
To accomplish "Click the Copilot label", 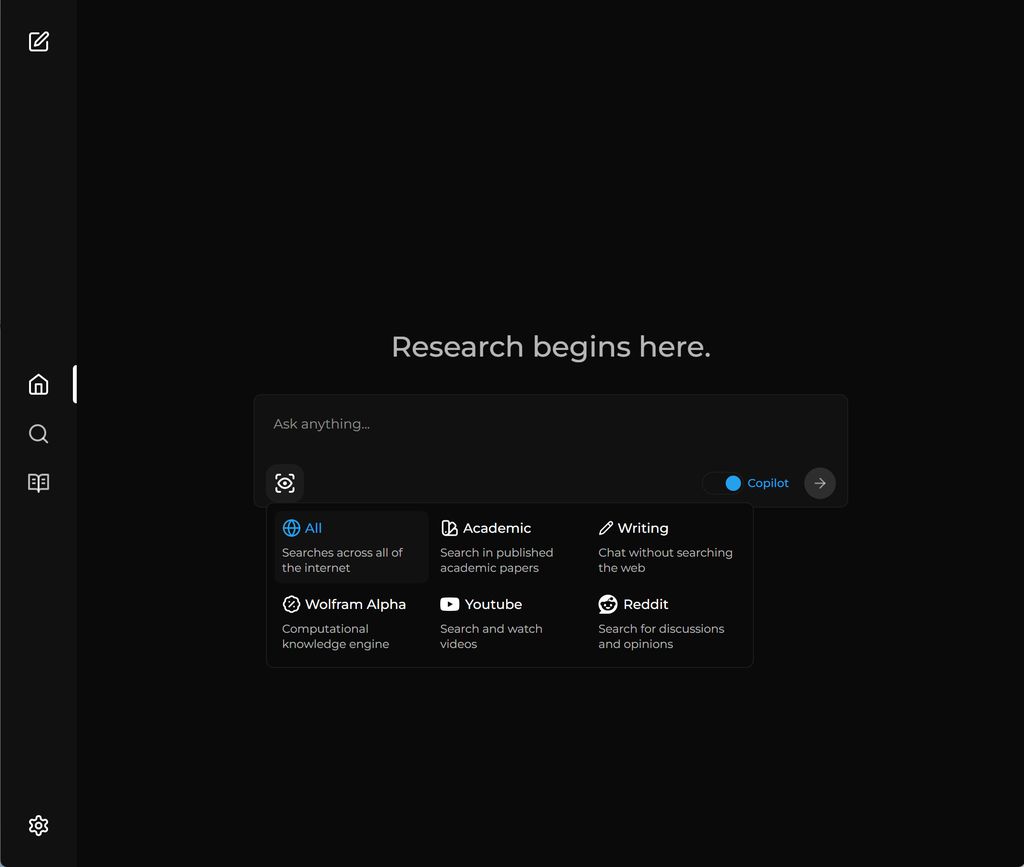I will click(768, 483).
